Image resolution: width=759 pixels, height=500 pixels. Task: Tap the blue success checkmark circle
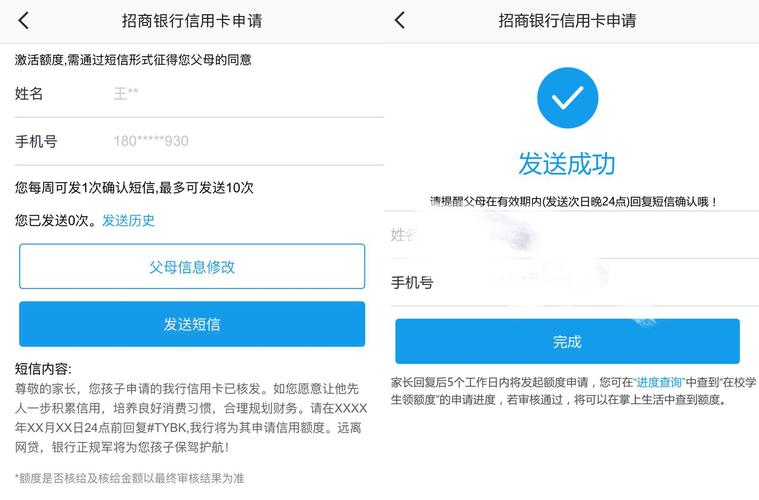(567, 97)
